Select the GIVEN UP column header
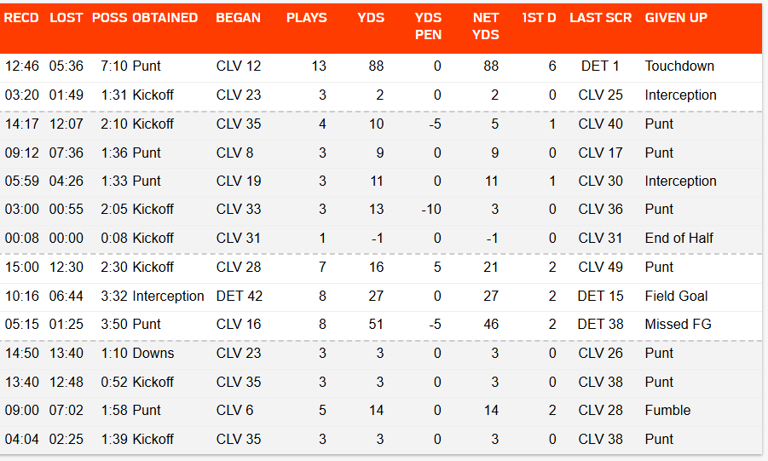768x461 pixels. click(x=678, y=18)
